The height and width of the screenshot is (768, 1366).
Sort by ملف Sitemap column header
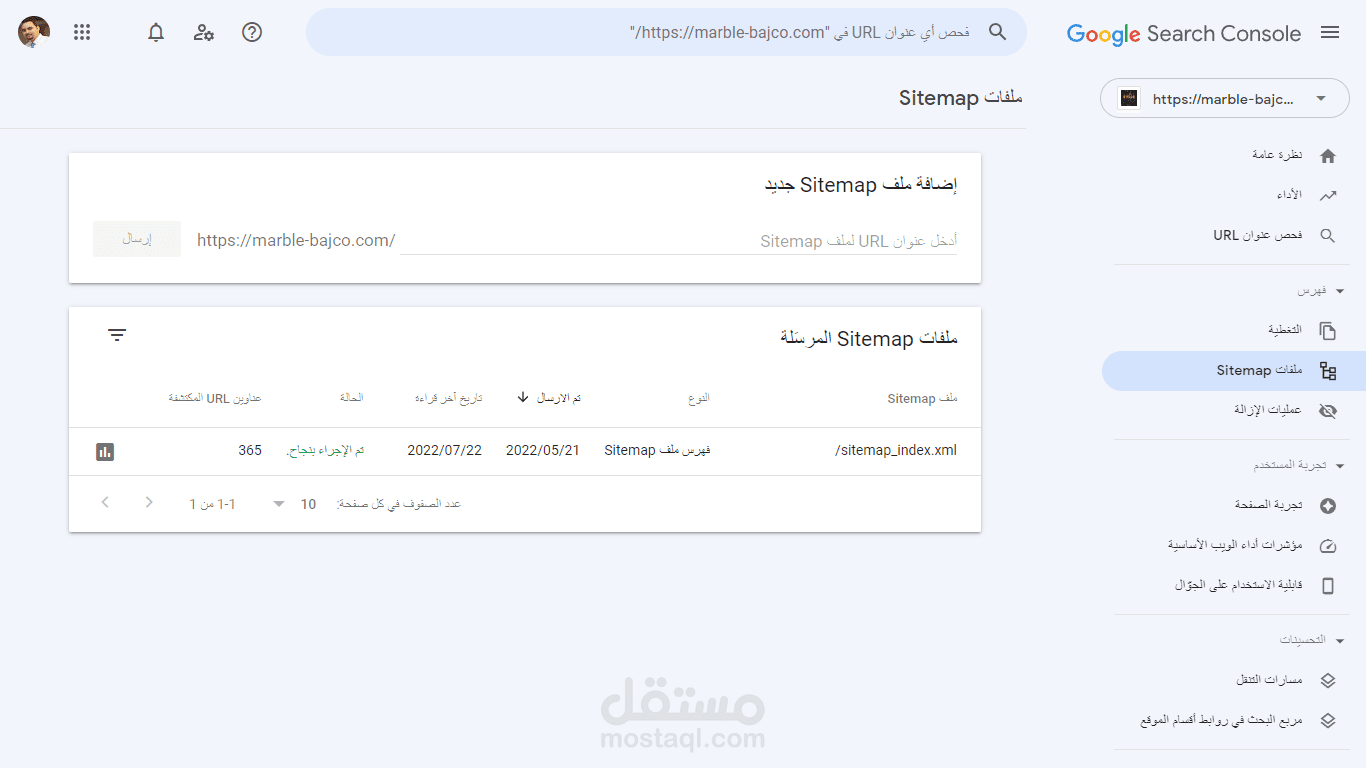(x=922, y=398)
